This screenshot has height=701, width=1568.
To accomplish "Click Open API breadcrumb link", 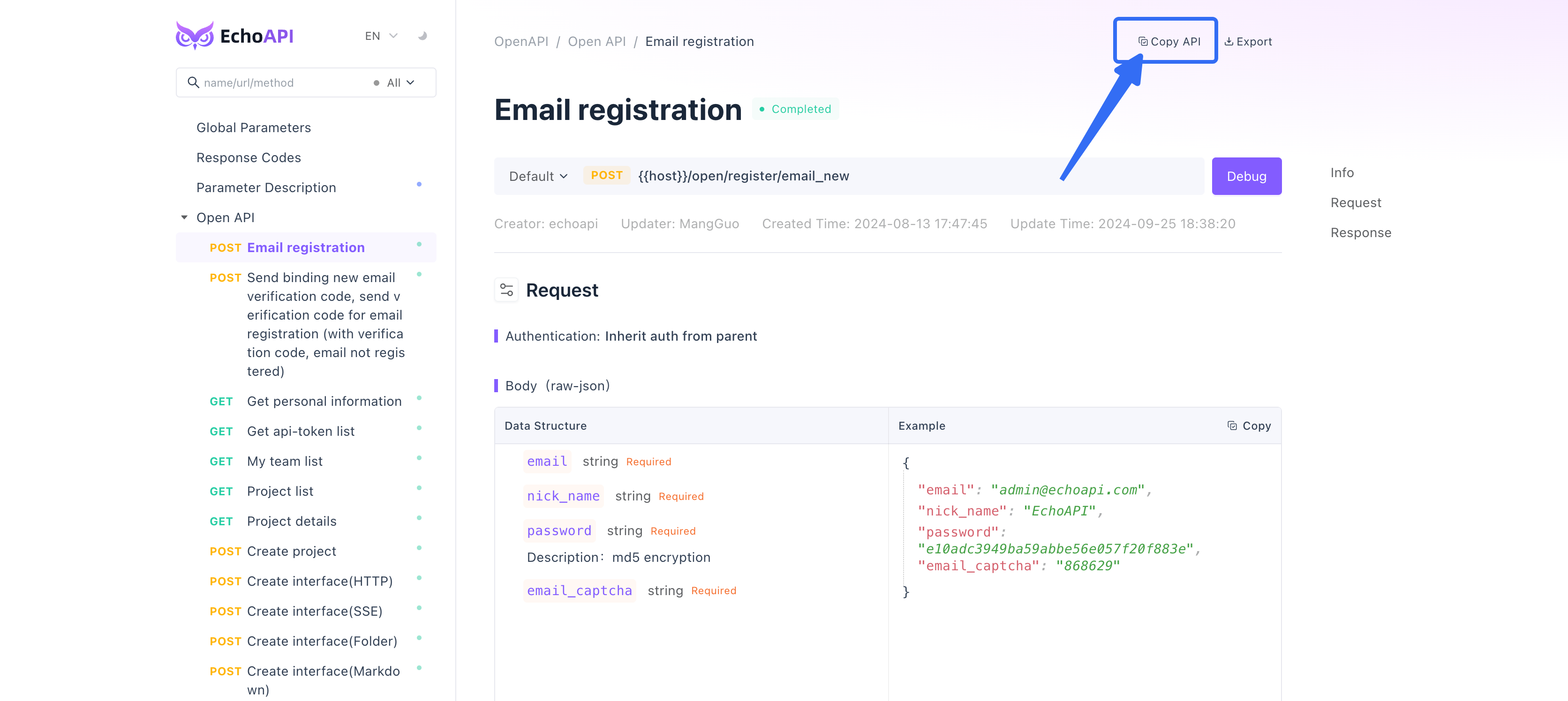I will click(x=596, y=41).
